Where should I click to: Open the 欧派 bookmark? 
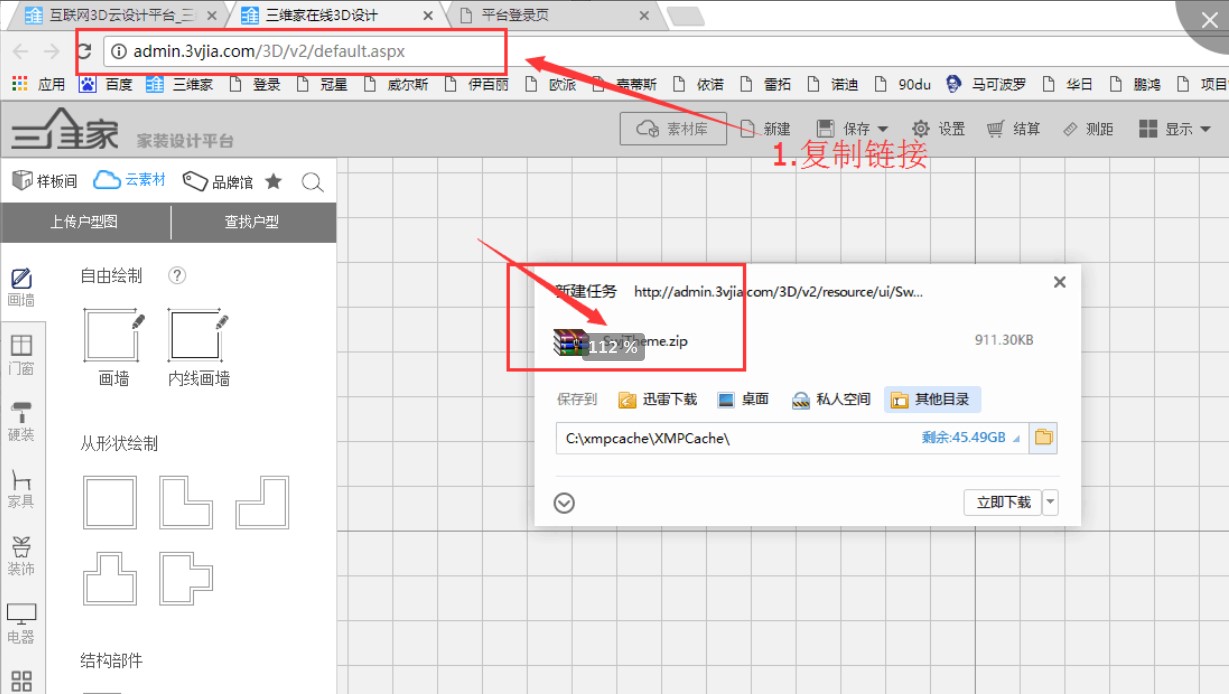coord(552,84)
